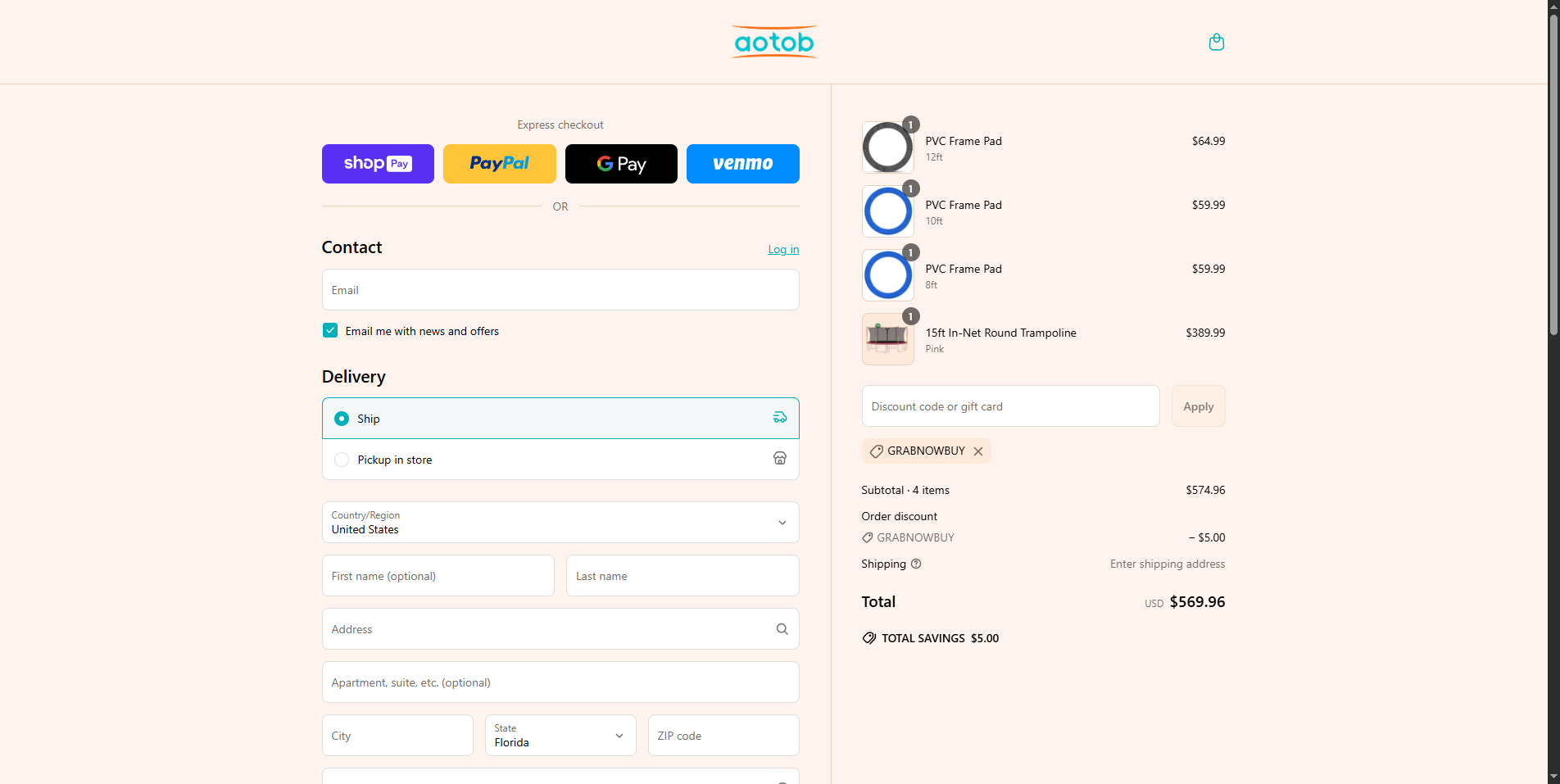This screenshot has width=1560, height=784.
Task: Click the store pickup icon
Action: (x=780, y=458)
